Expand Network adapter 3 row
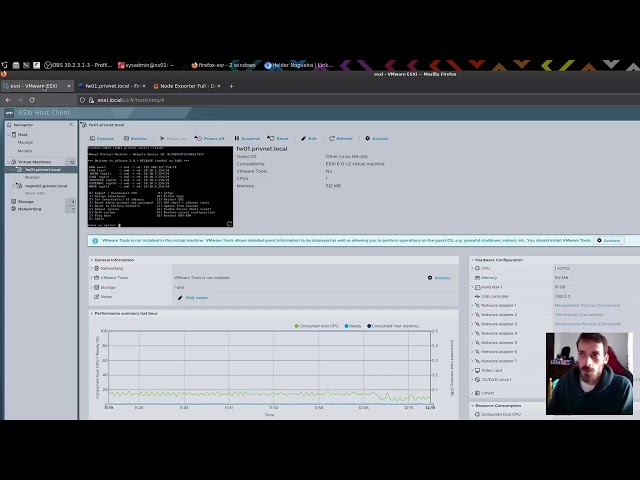 pyautogui.click(x=472, y=324)
